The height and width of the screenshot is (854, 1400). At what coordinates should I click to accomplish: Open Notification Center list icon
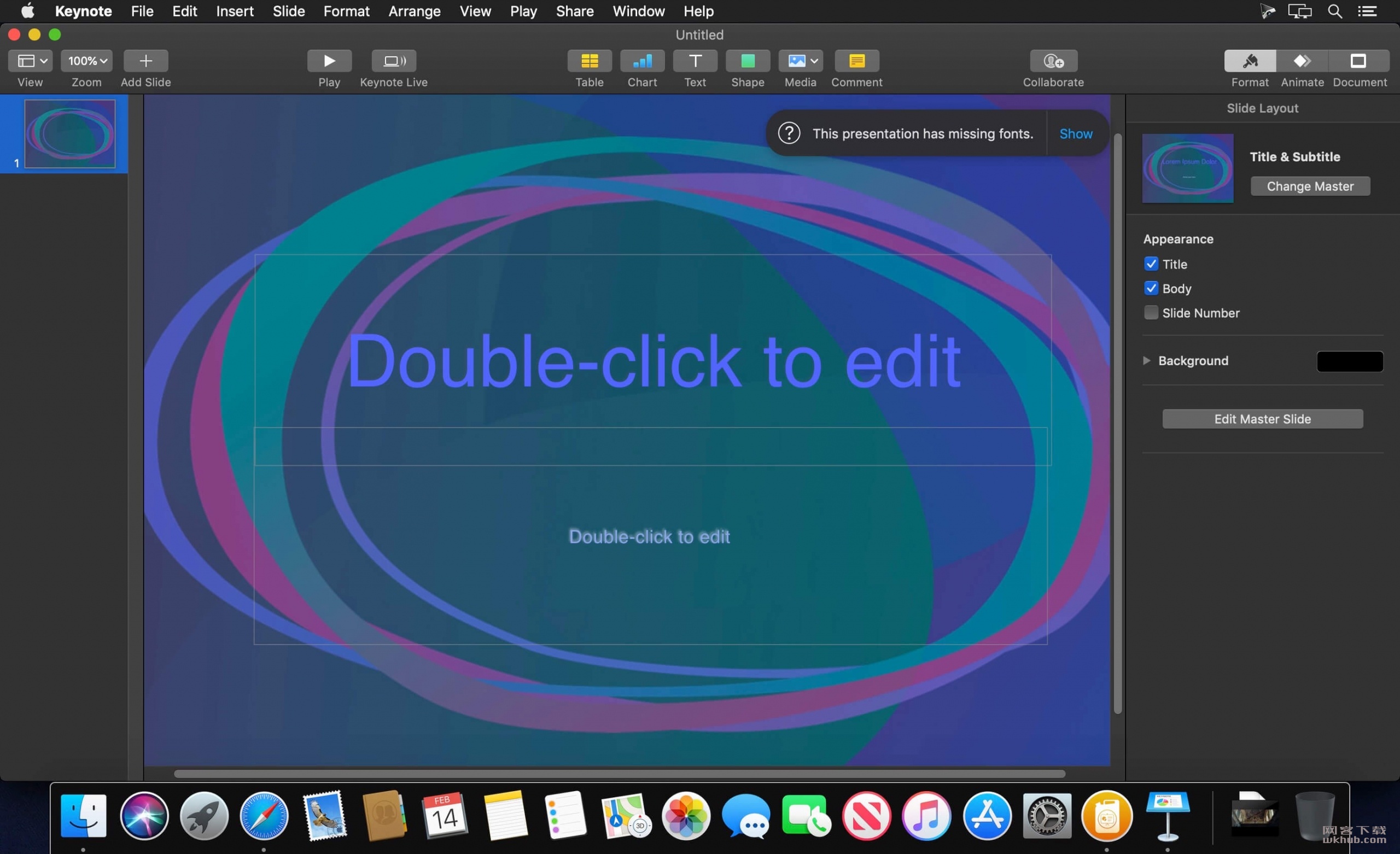pos(1367,11)
